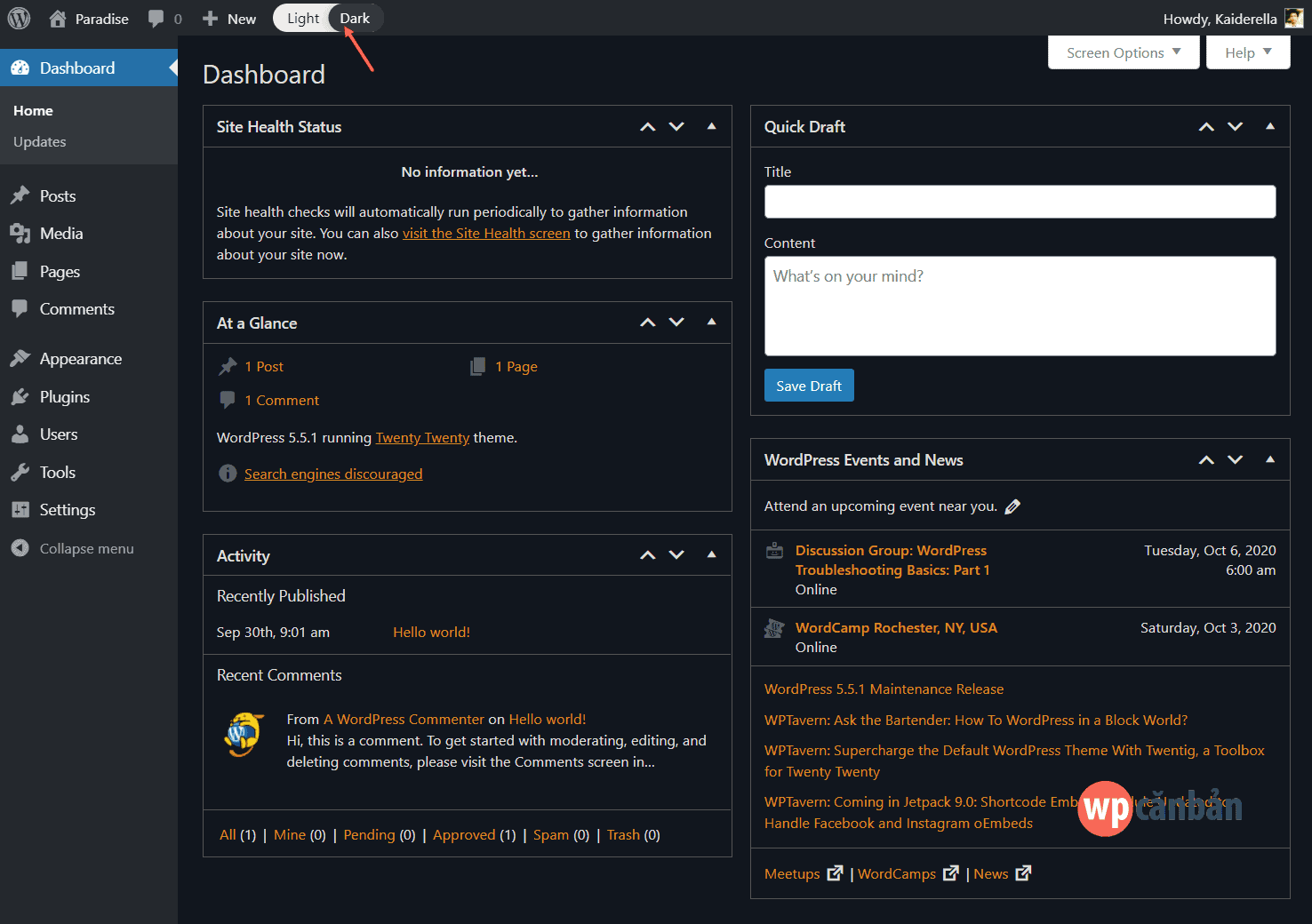1312x924 pixels.
Task: Open the Screen Options dropdown
Action: point(1124,52)
